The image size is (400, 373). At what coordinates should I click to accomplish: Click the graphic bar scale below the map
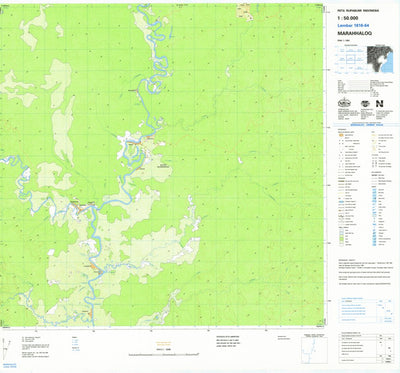click(164, 354)
